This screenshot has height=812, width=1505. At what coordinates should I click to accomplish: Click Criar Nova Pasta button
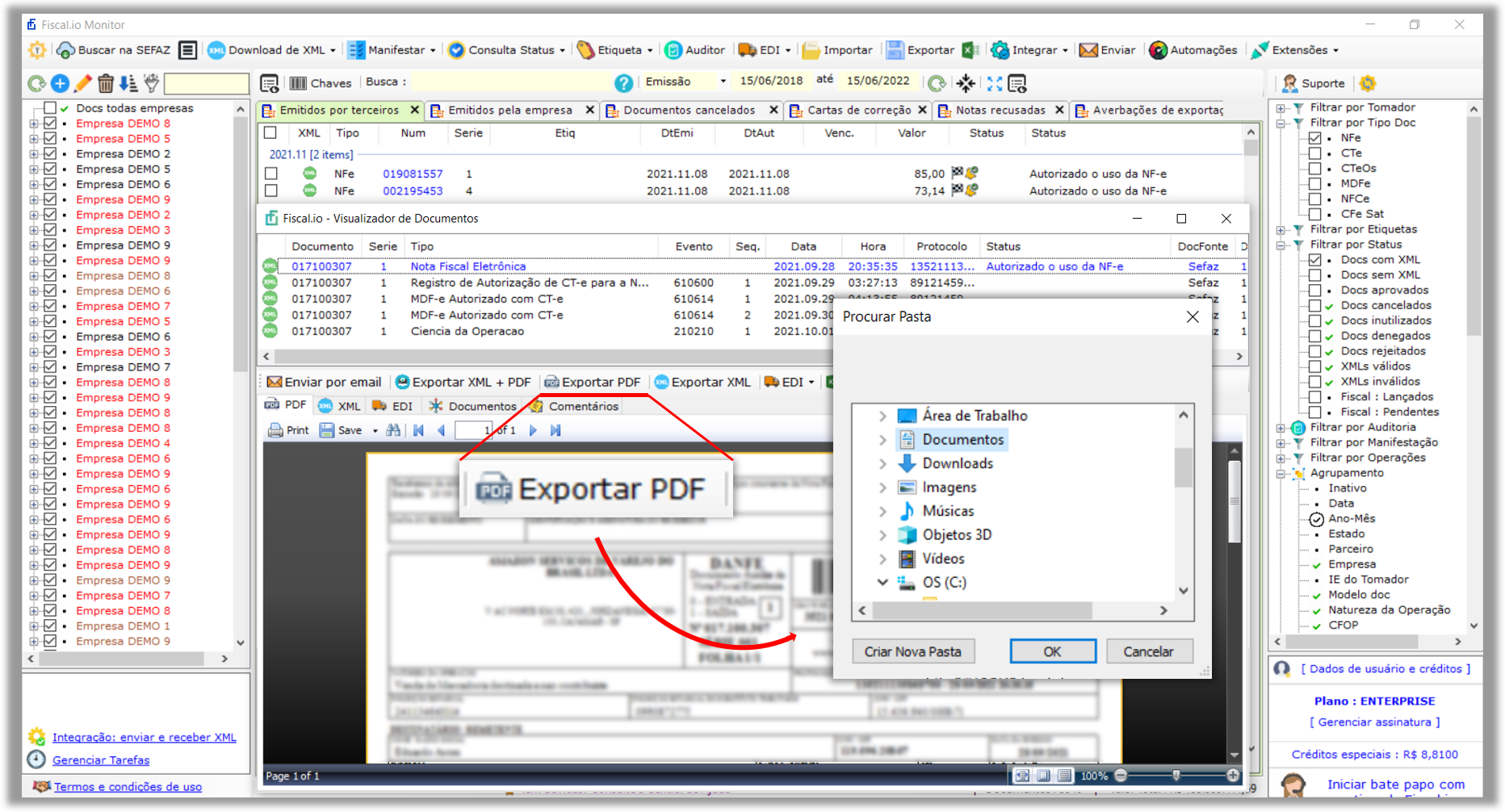[x=913, y=651]
